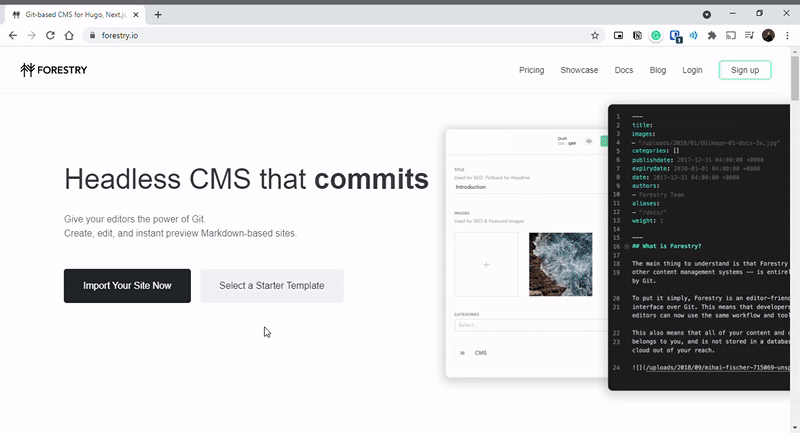The height and width of the screenshot is (433, 800).
Task: Click the tab search dropdown arrow
Action: [x=707, y=15]
